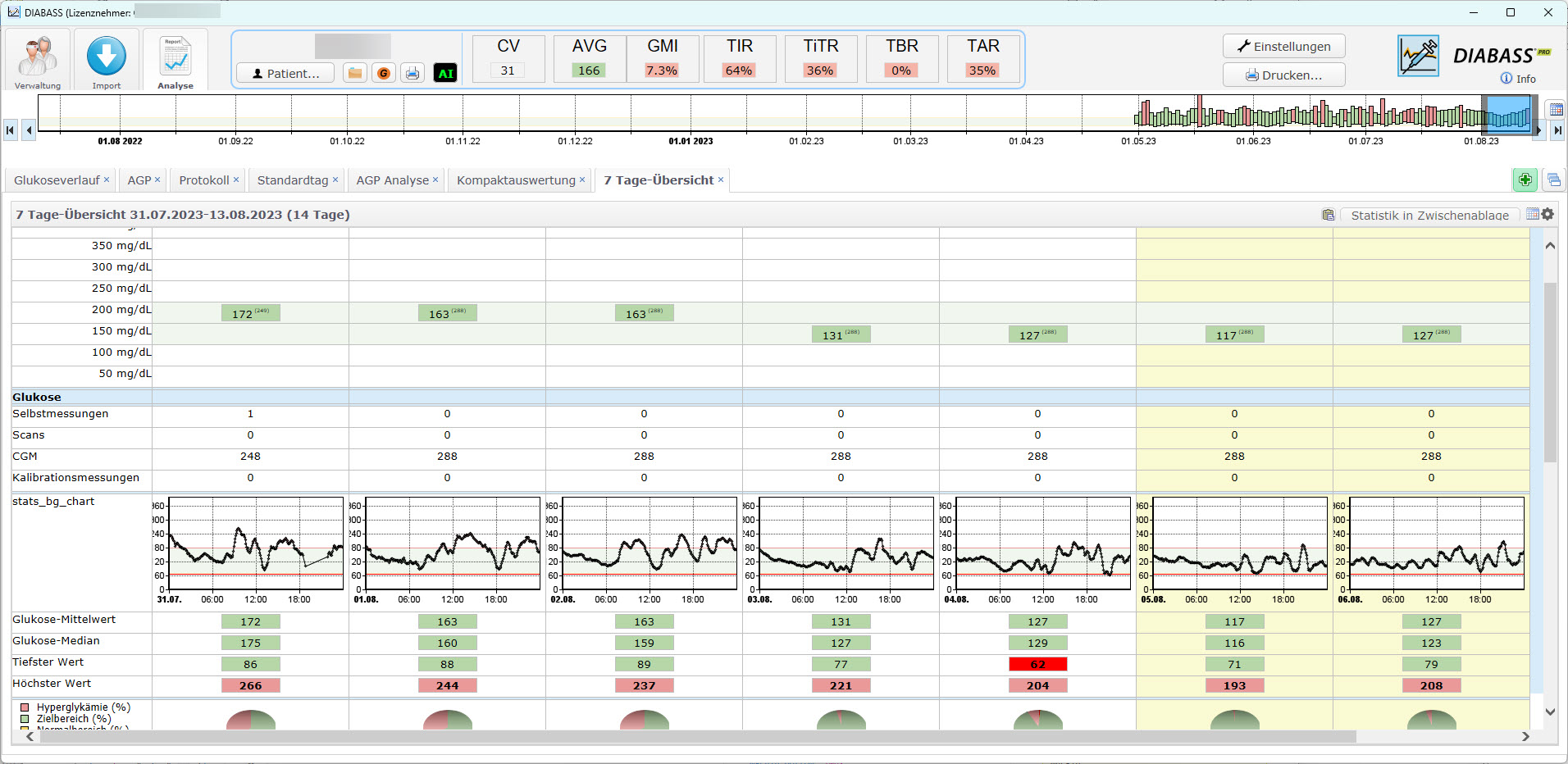Click the small printer icon beside AI
The height and width of the screenshot is (764, 1568).
pos(413,73)
